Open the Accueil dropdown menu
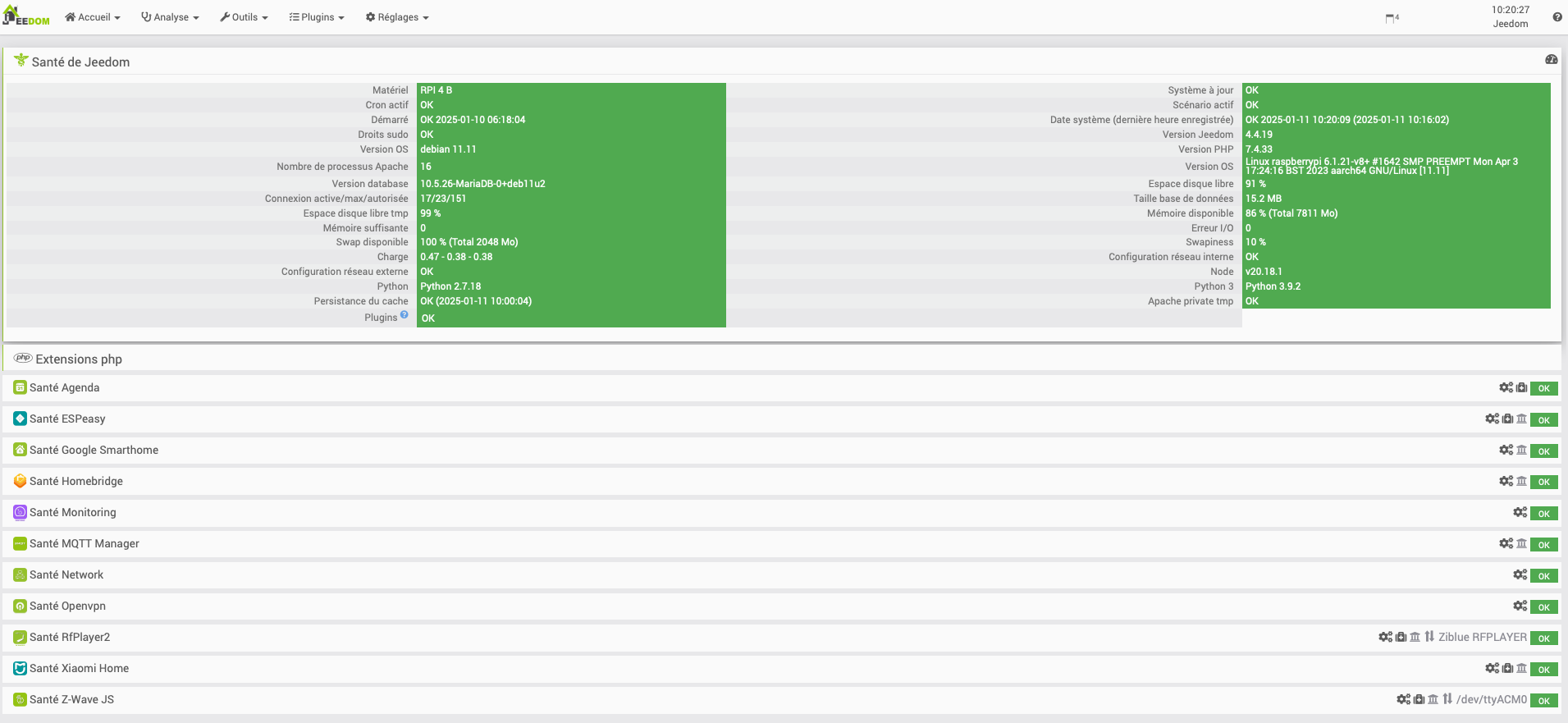Screen dimensions: 1568x723 point(93,17)
